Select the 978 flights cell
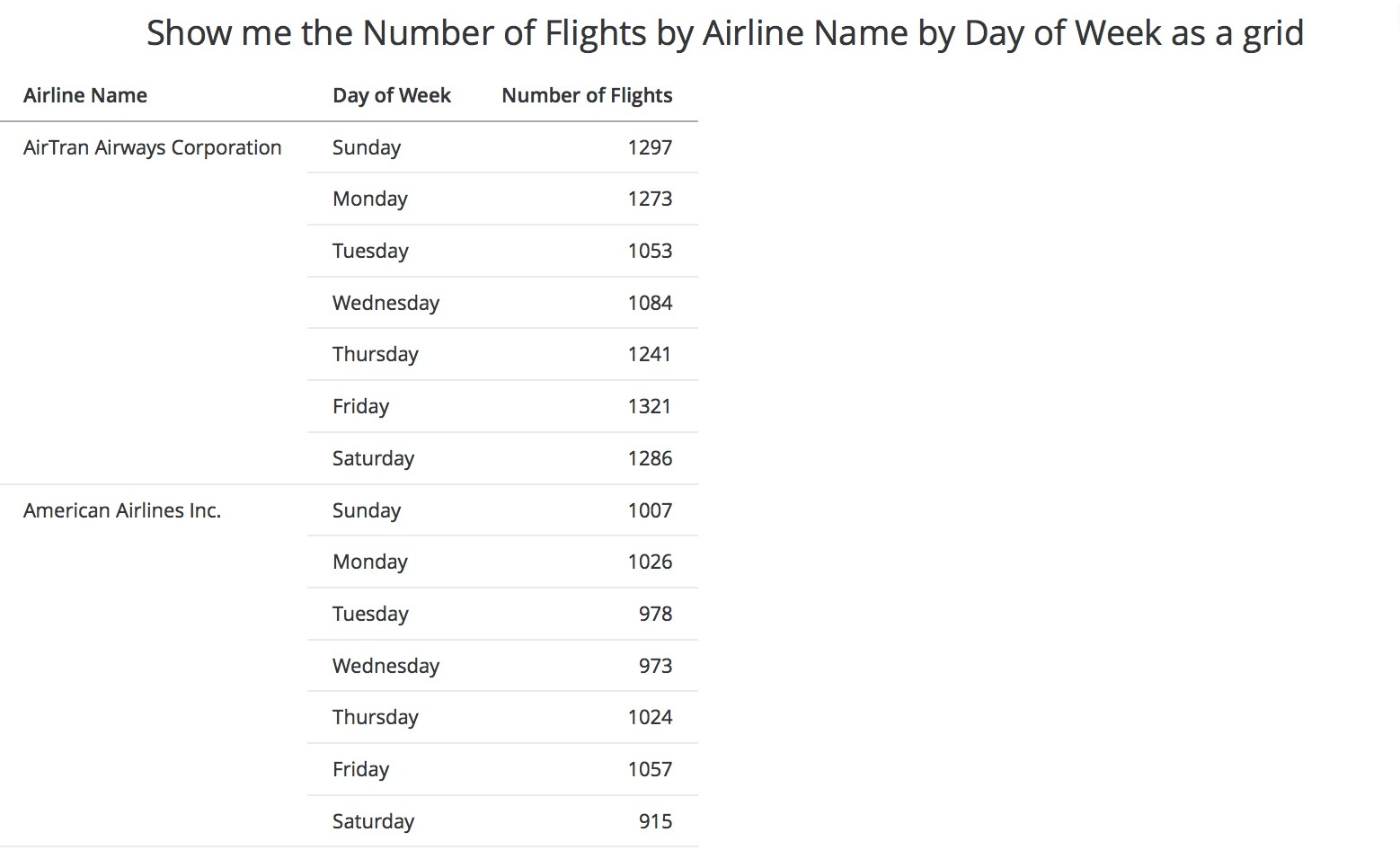The width and height of the screenshot is (1400, 850). [x=655, y=614]
